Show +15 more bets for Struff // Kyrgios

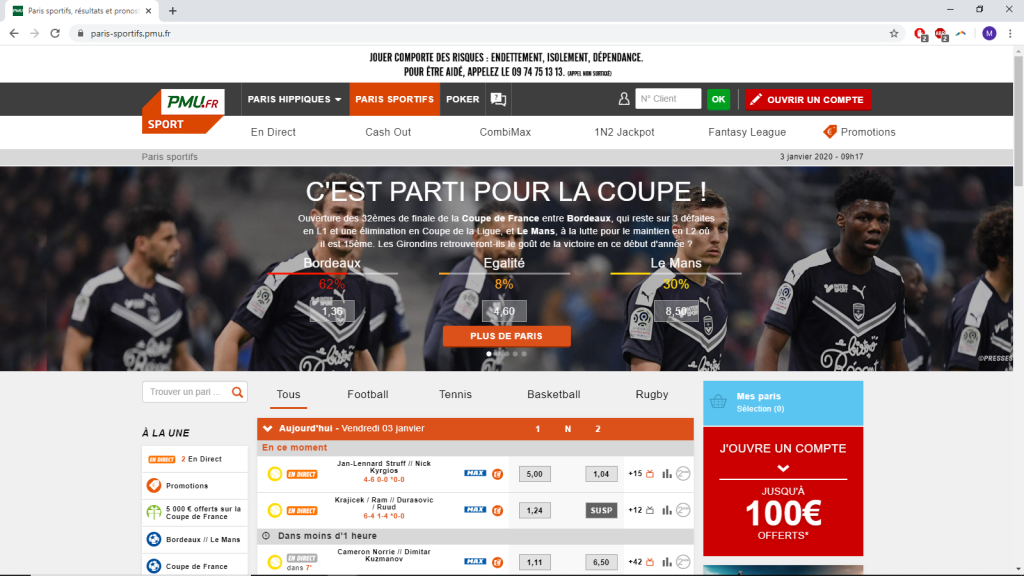coord(635,473)
